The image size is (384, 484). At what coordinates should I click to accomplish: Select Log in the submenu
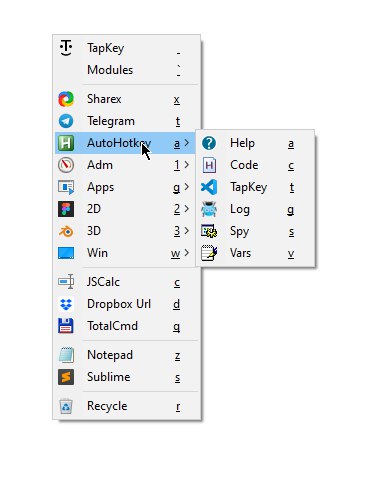coord(255,209)
